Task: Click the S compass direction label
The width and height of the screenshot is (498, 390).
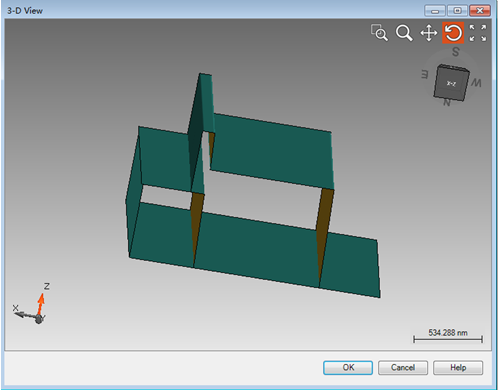Action: pyautogui.click(x=456, y=52)
